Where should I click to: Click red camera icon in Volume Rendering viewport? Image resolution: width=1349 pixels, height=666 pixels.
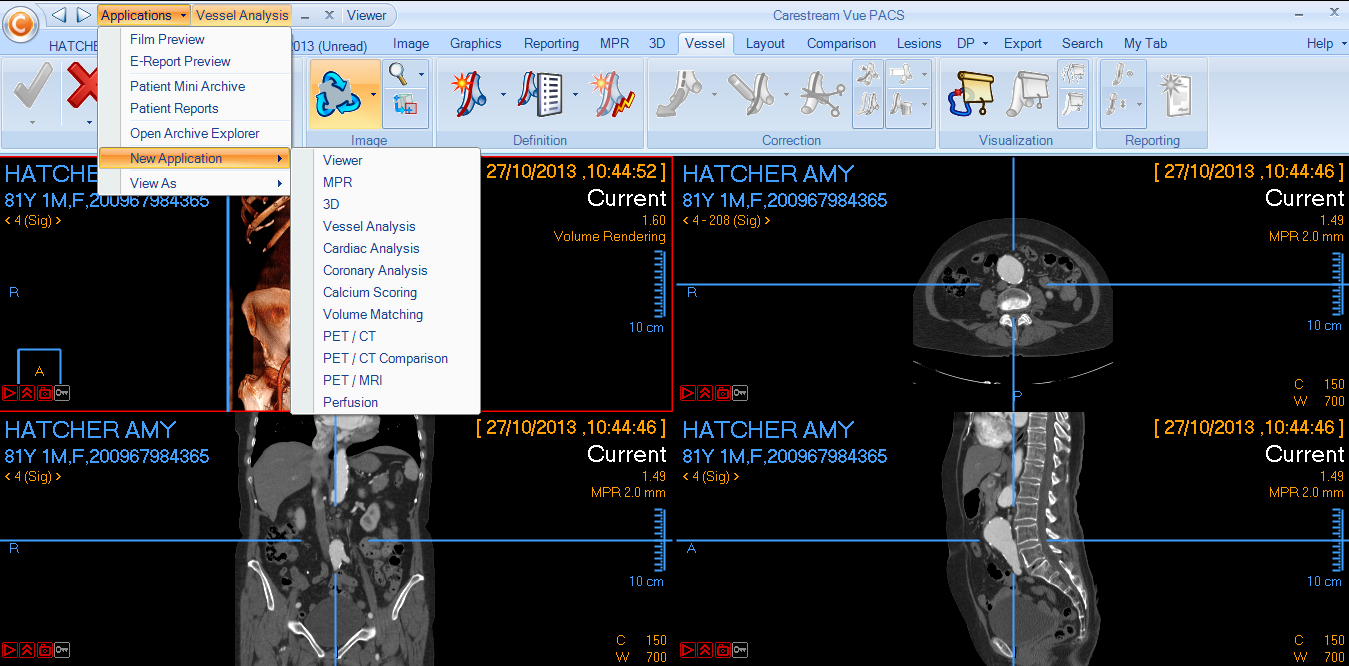45,394
